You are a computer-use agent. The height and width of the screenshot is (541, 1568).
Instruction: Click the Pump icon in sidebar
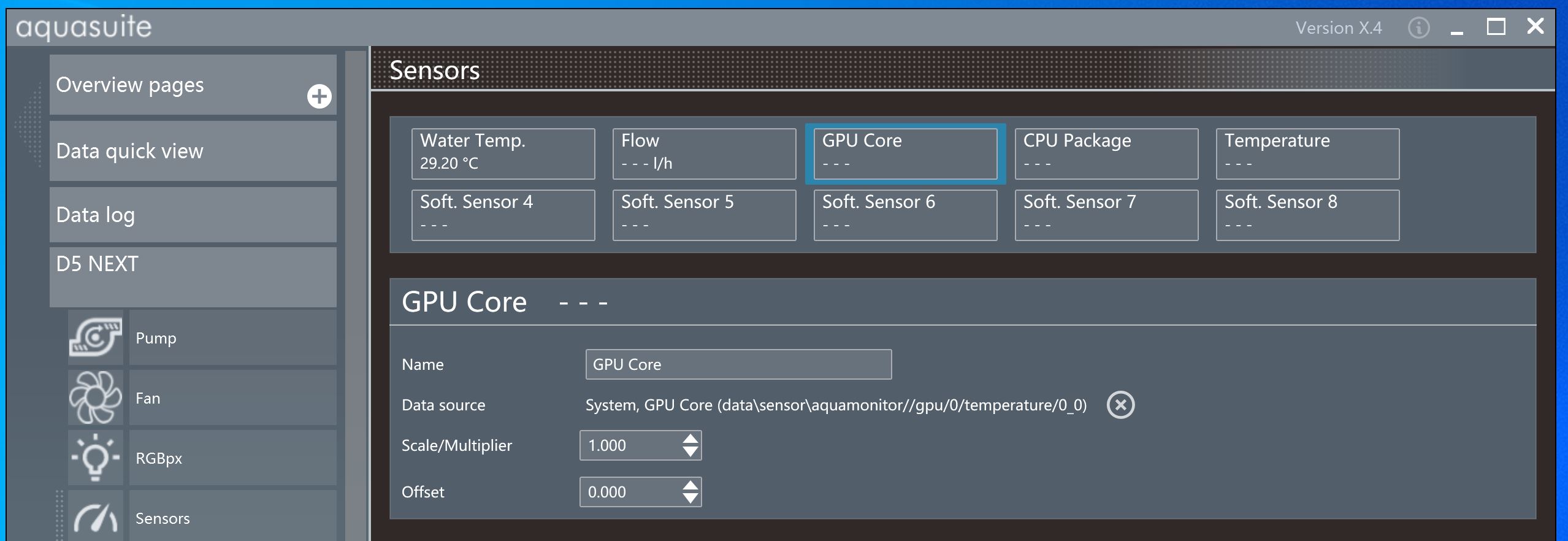click(95, 337)
